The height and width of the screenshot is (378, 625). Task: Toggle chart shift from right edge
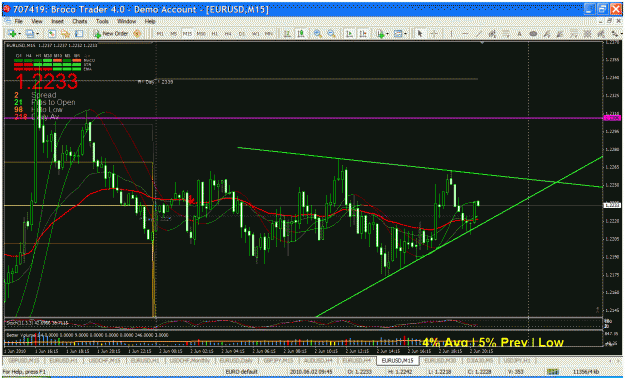[363, 34]
